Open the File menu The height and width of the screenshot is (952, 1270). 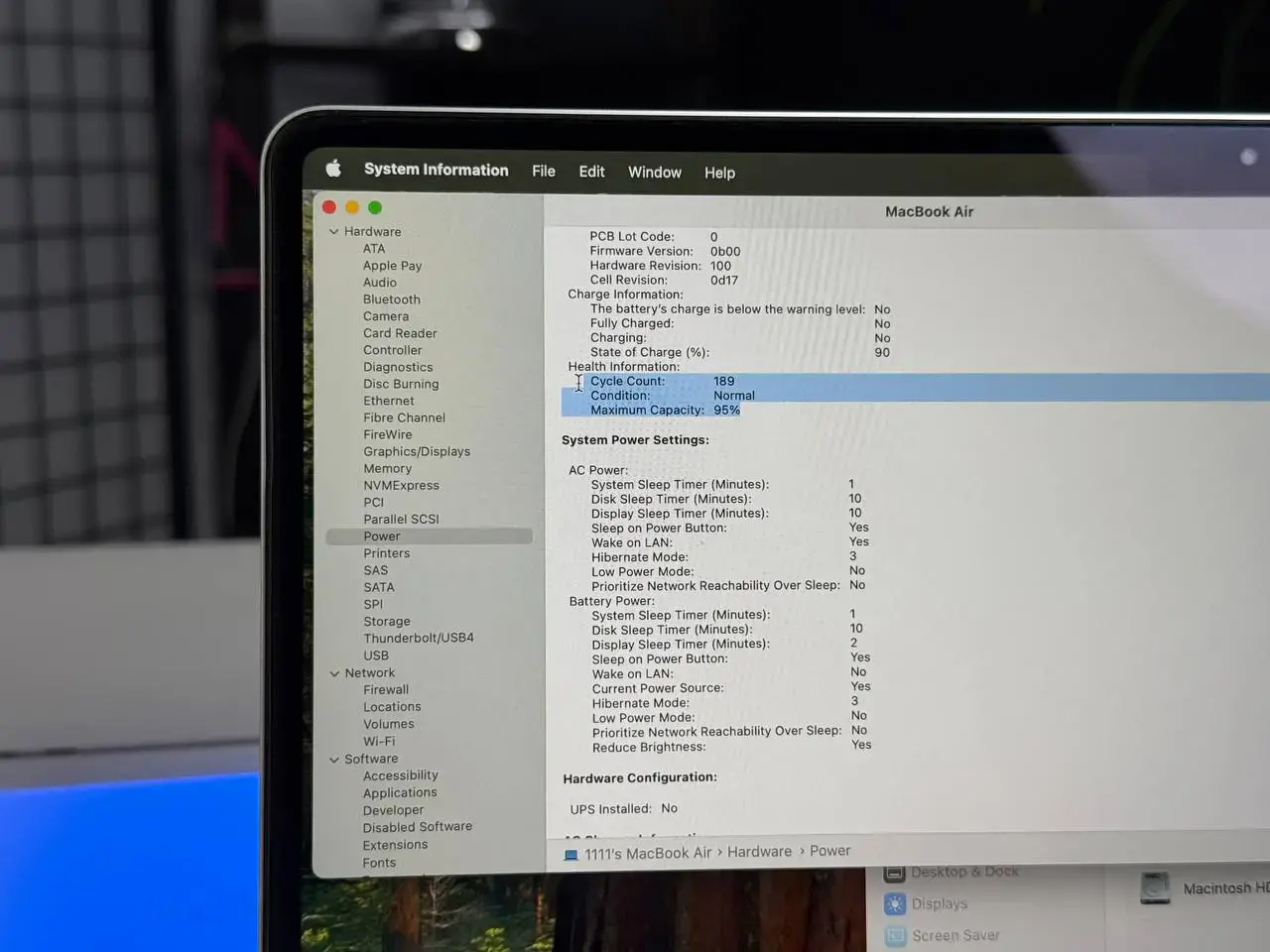(x=543, y=171)
